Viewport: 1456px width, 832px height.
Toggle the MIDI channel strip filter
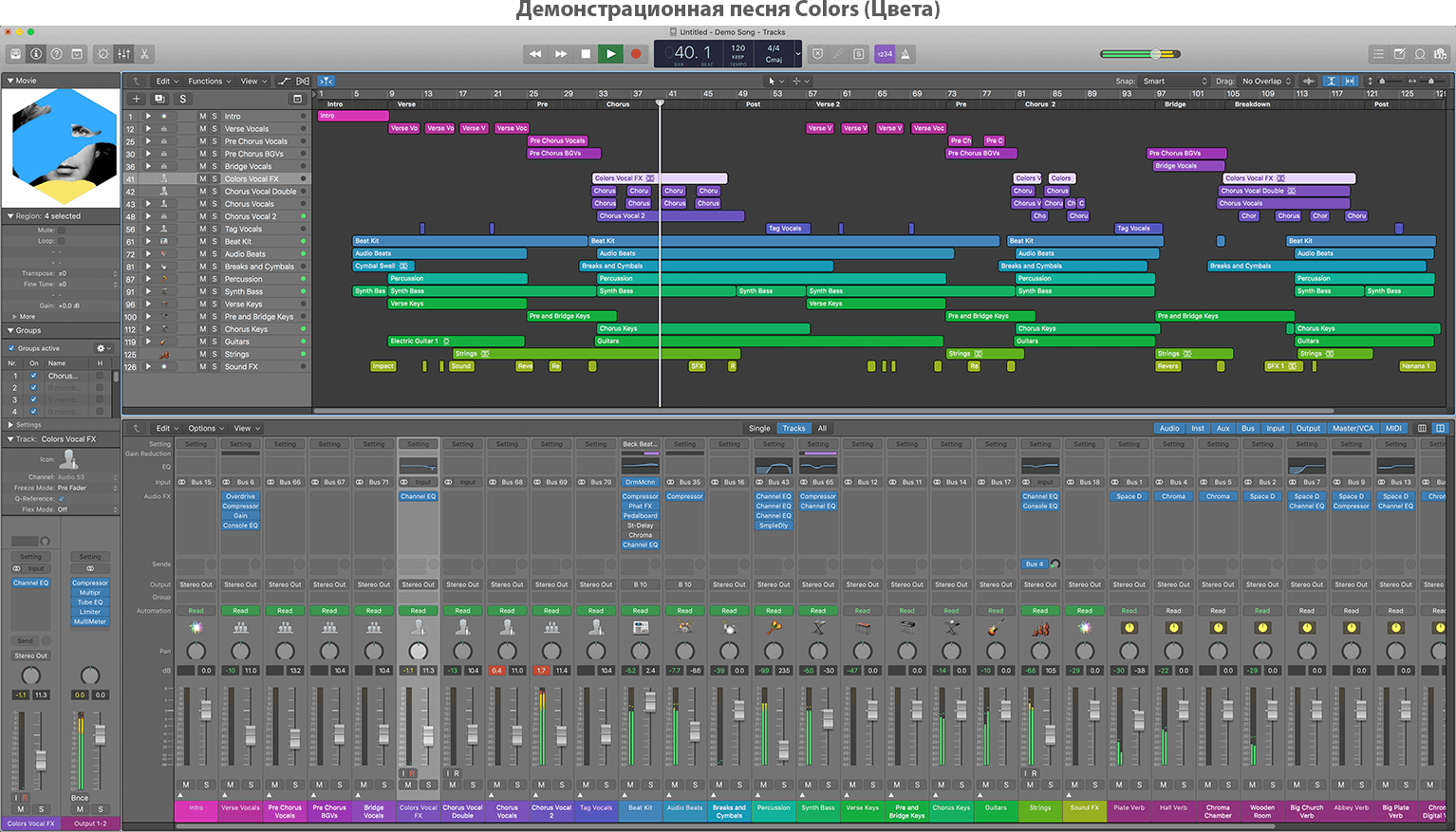click(1393, 429)
